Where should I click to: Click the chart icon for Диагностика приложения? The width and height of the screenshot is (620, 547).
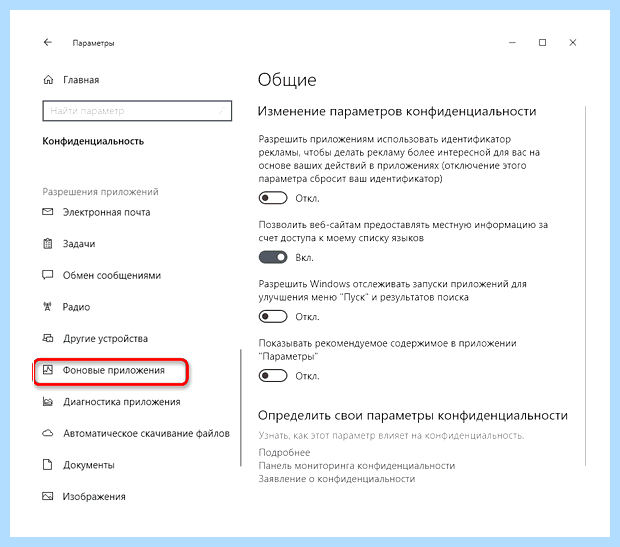(48, 401)
